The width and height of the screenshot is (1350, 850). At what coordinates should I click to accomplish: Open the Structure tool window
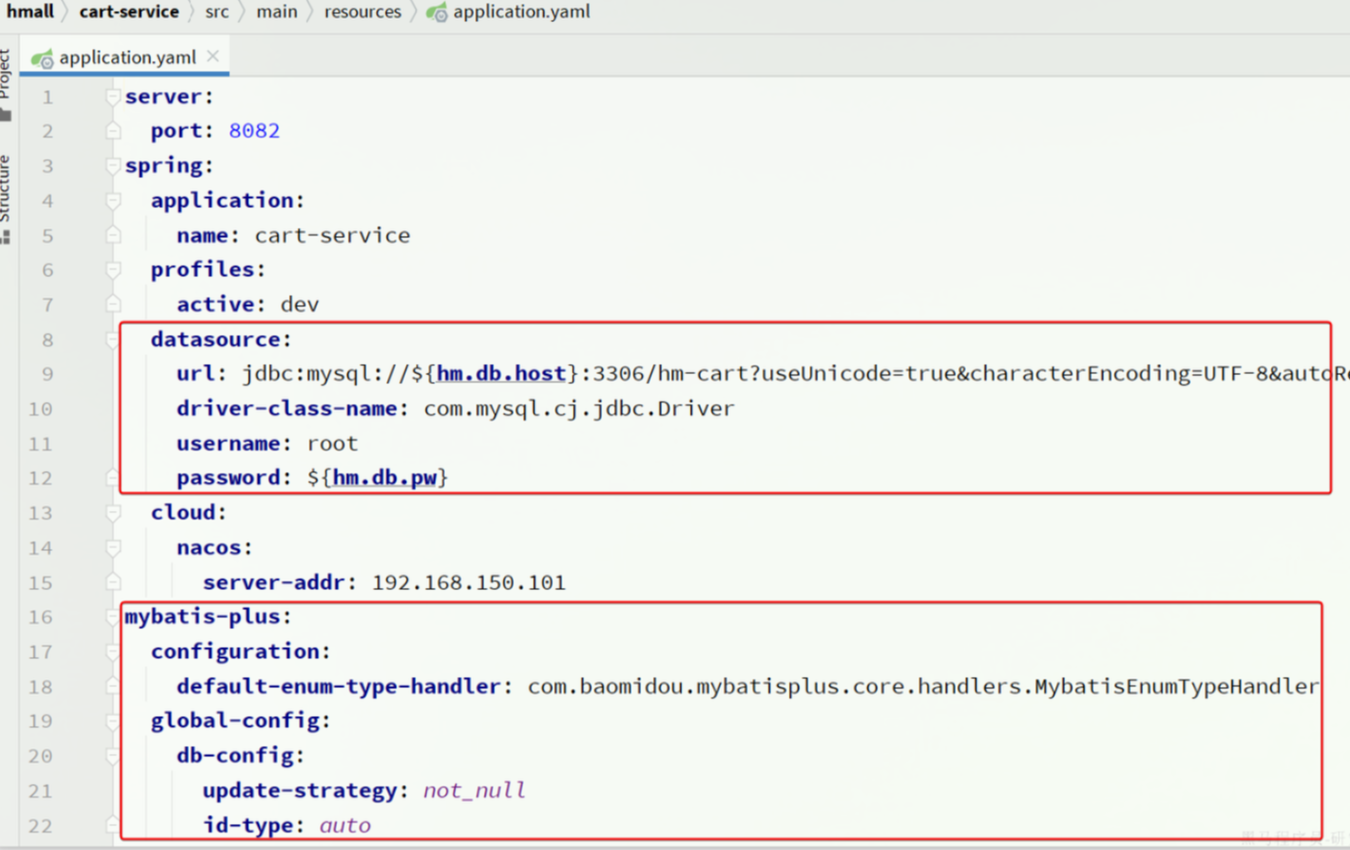pos(6,195)
